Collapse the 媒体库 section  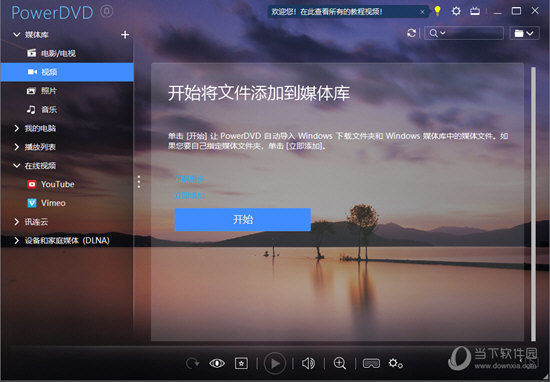click(16, 34)
